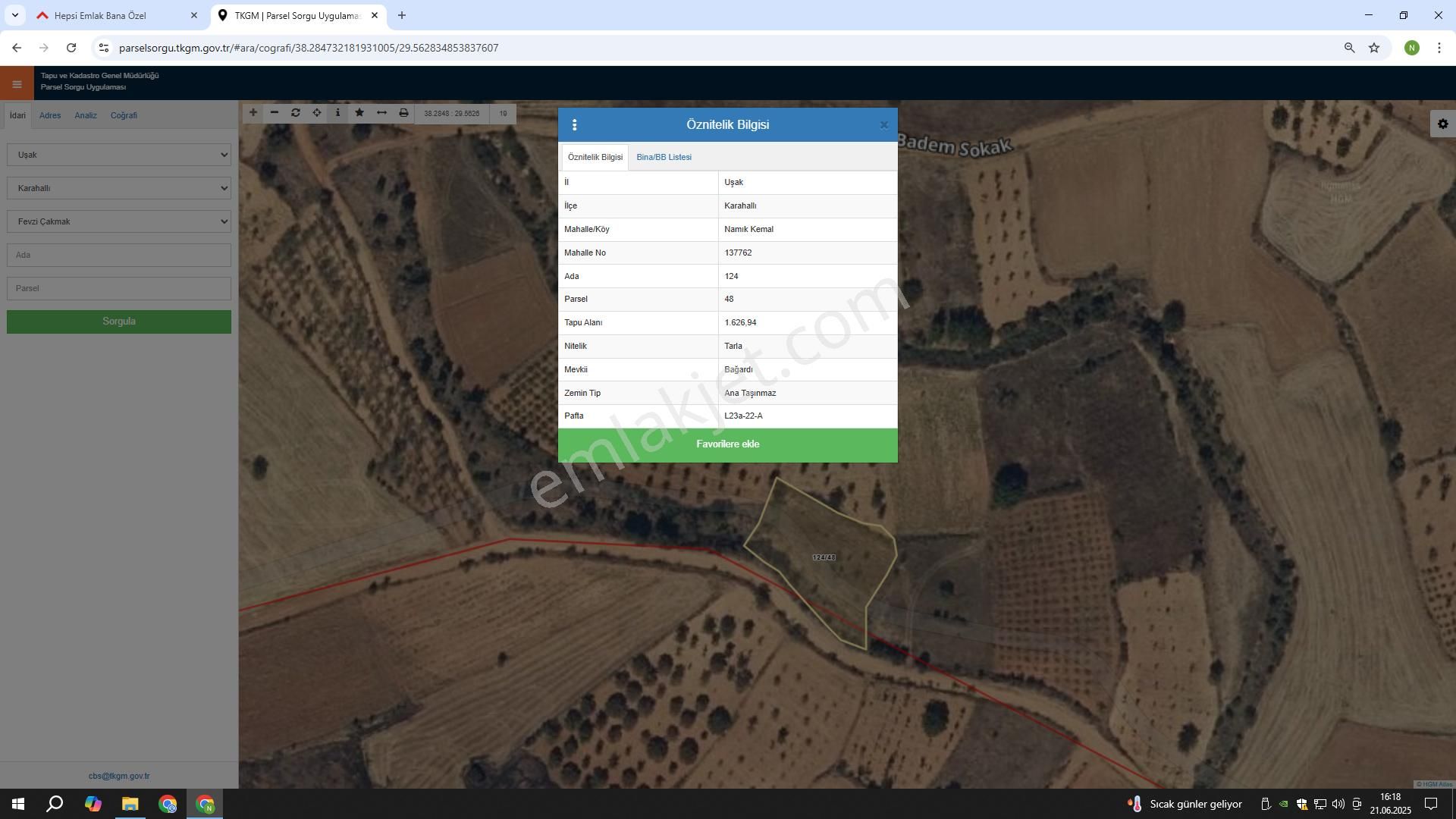This screenshot has height=819, width=1456.
Task: Open favorites star in map toolbar
Action: click(x=359, y=113)
